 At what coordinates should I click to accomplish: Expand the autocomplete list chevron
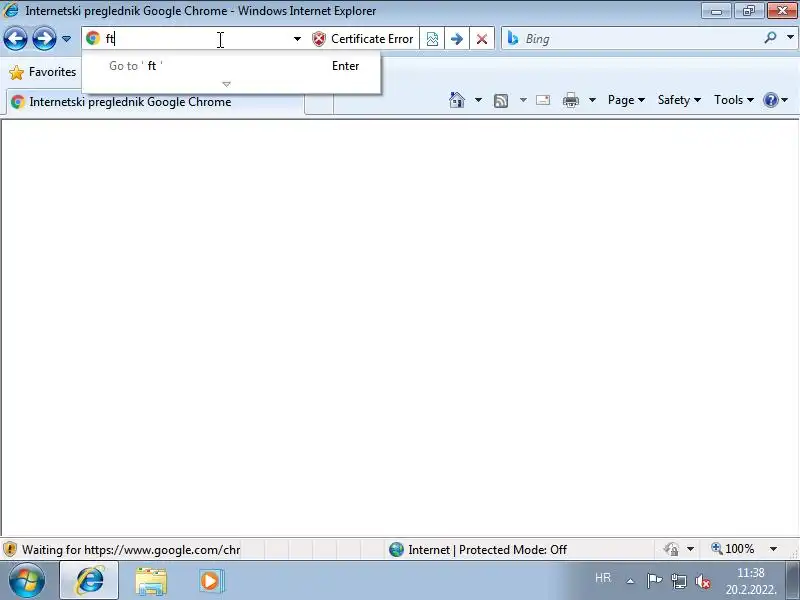coord(227,84)
